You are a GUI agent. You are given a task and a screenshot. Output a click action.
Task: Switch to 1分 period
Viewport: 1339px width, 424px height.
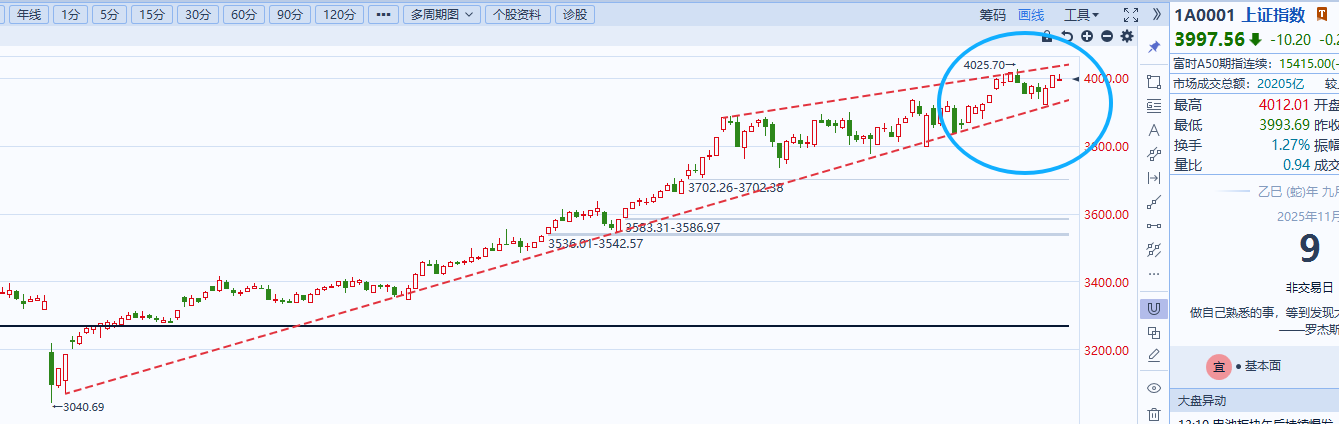(x=68, y=14)
